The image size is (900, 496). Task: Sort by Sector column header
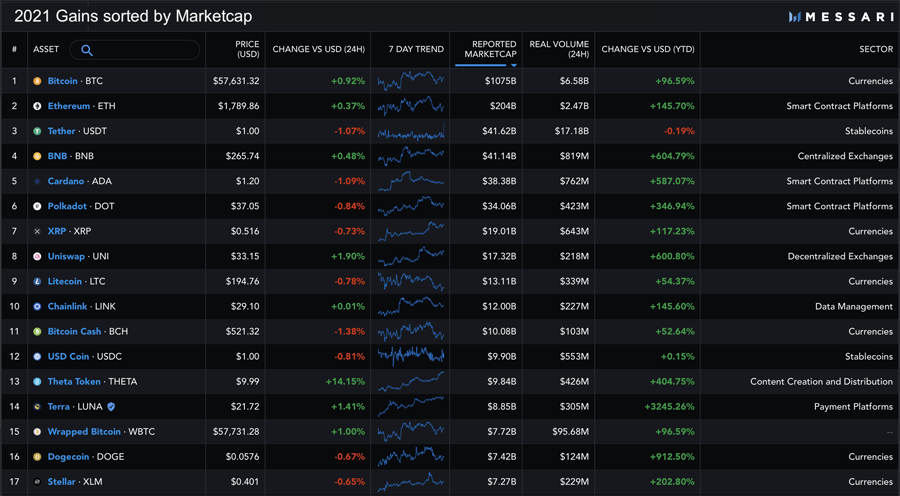tap(875, 49)
